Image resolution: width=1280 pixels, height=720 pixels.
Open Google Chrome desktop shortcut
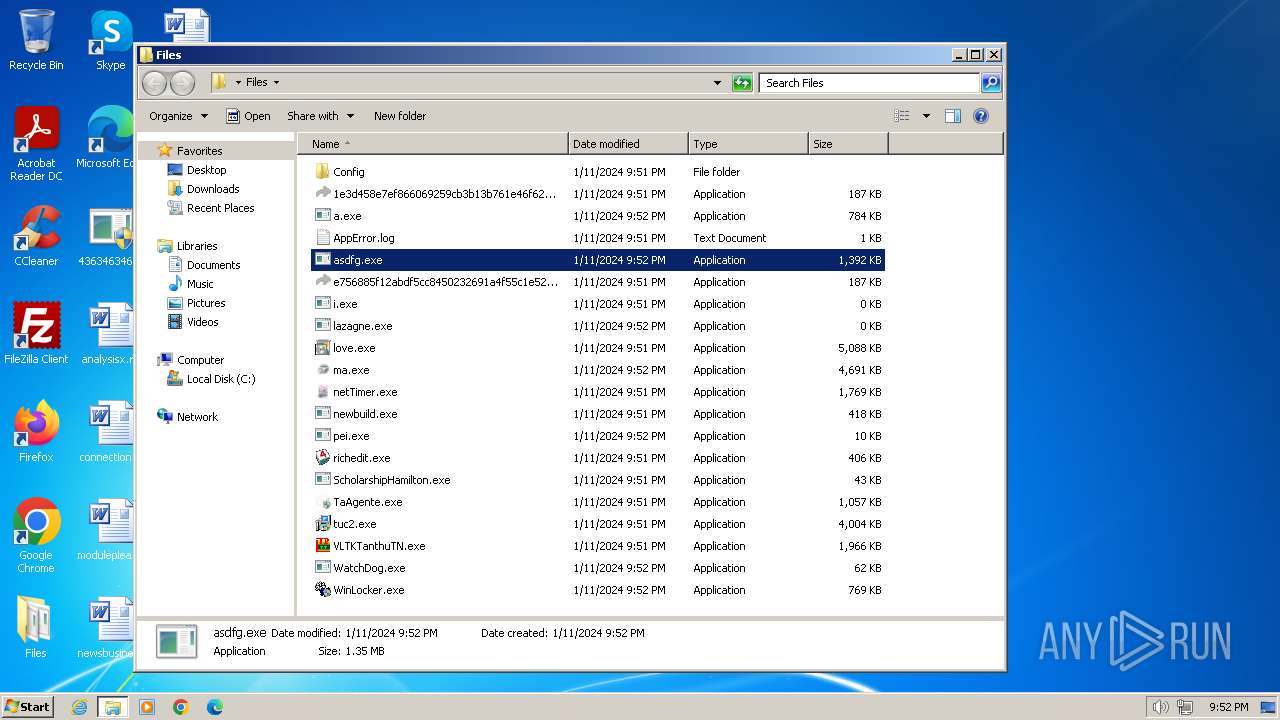[36, 535]
